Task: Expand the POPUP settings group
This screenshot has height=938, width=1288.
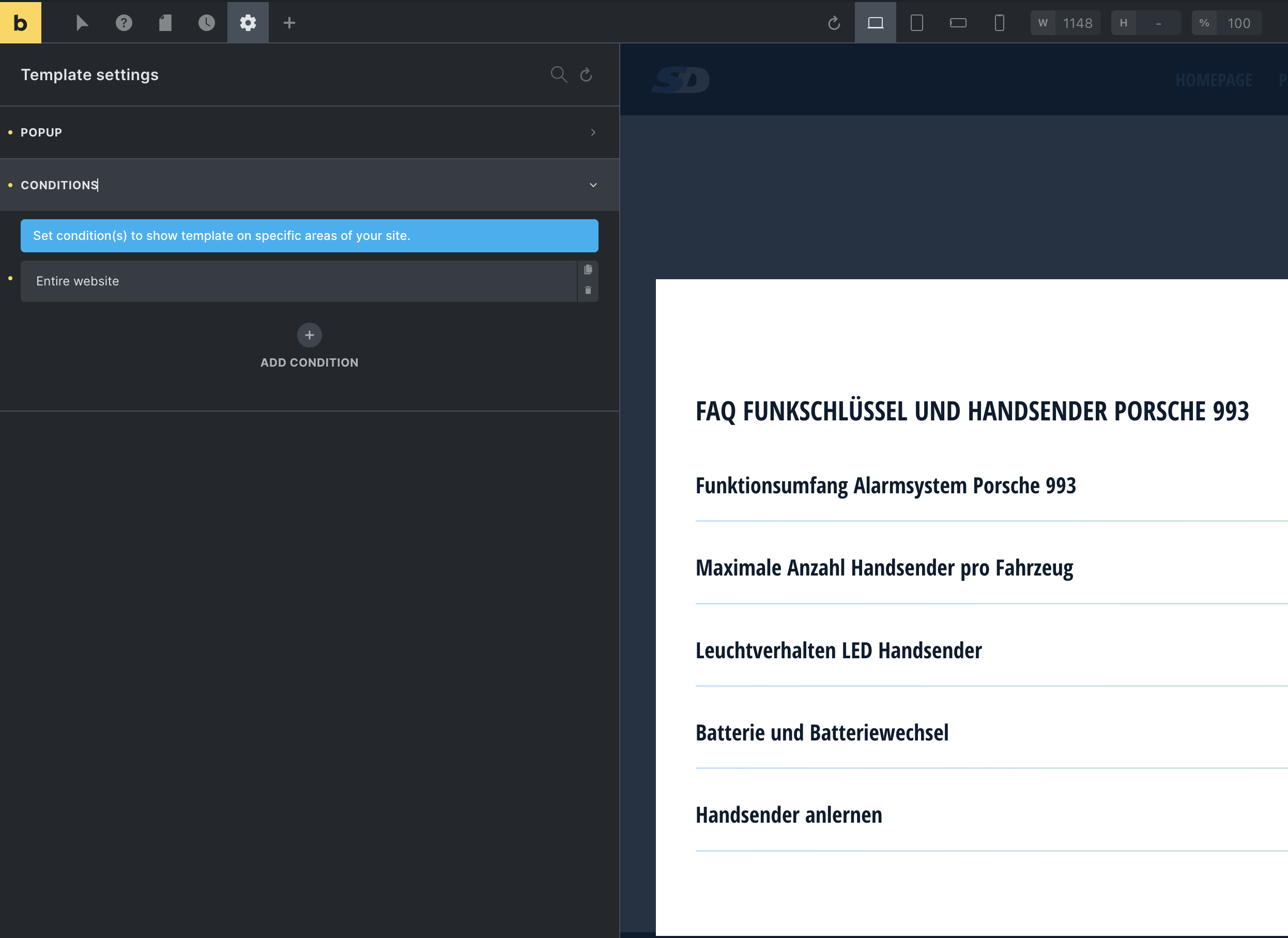Action: point(310,132)
